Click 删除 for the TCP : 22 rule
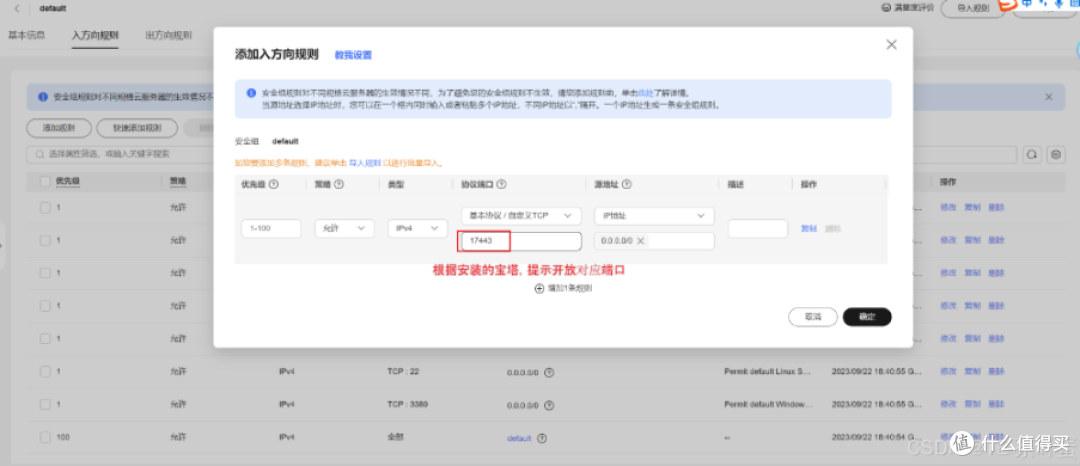The width and height of the screenshot is (1080, 466). point(996,372)
